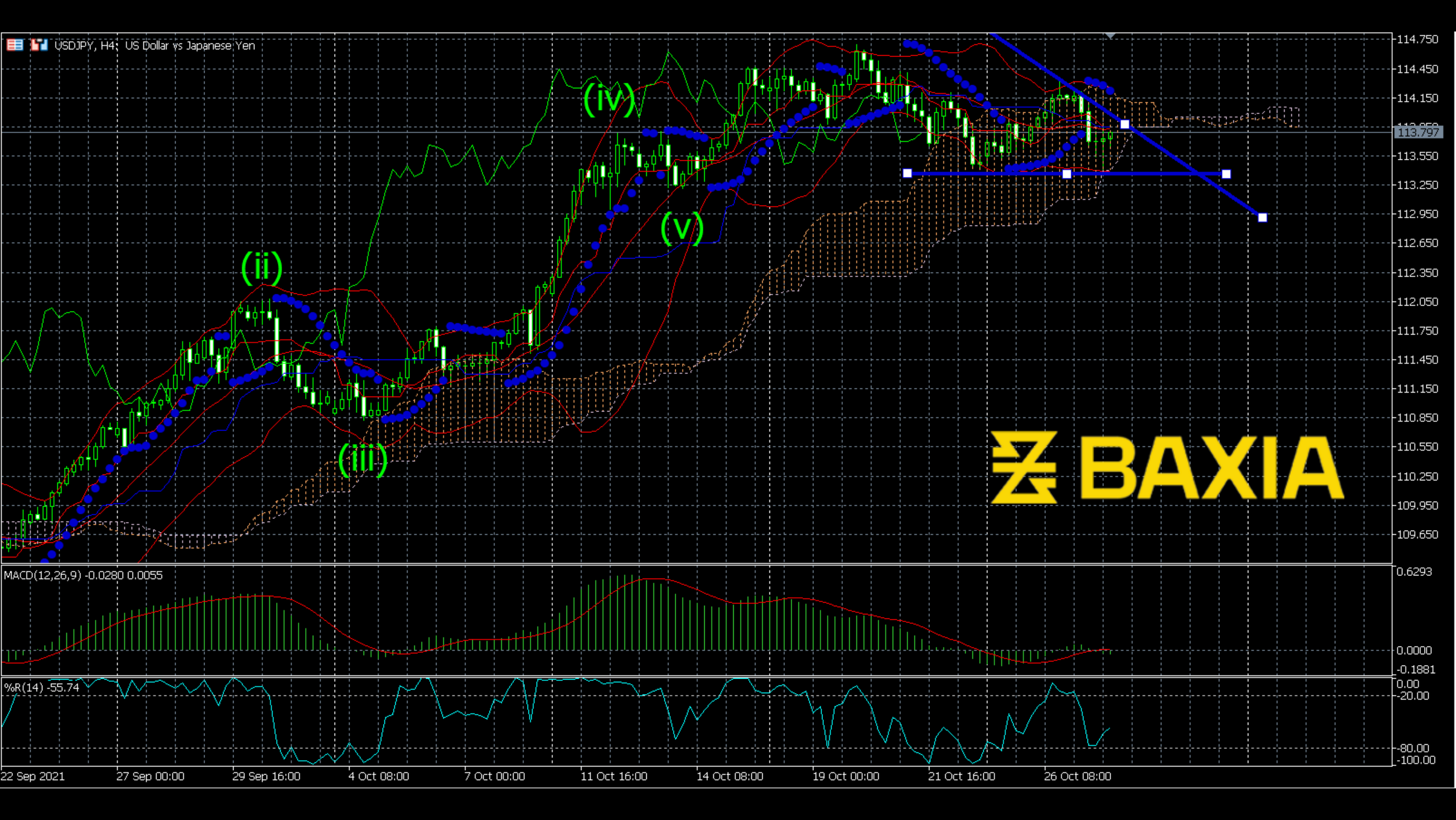Click the horizontal line's left endpoint handle
Screen dimensions: 1456x820
click(907, 173)
